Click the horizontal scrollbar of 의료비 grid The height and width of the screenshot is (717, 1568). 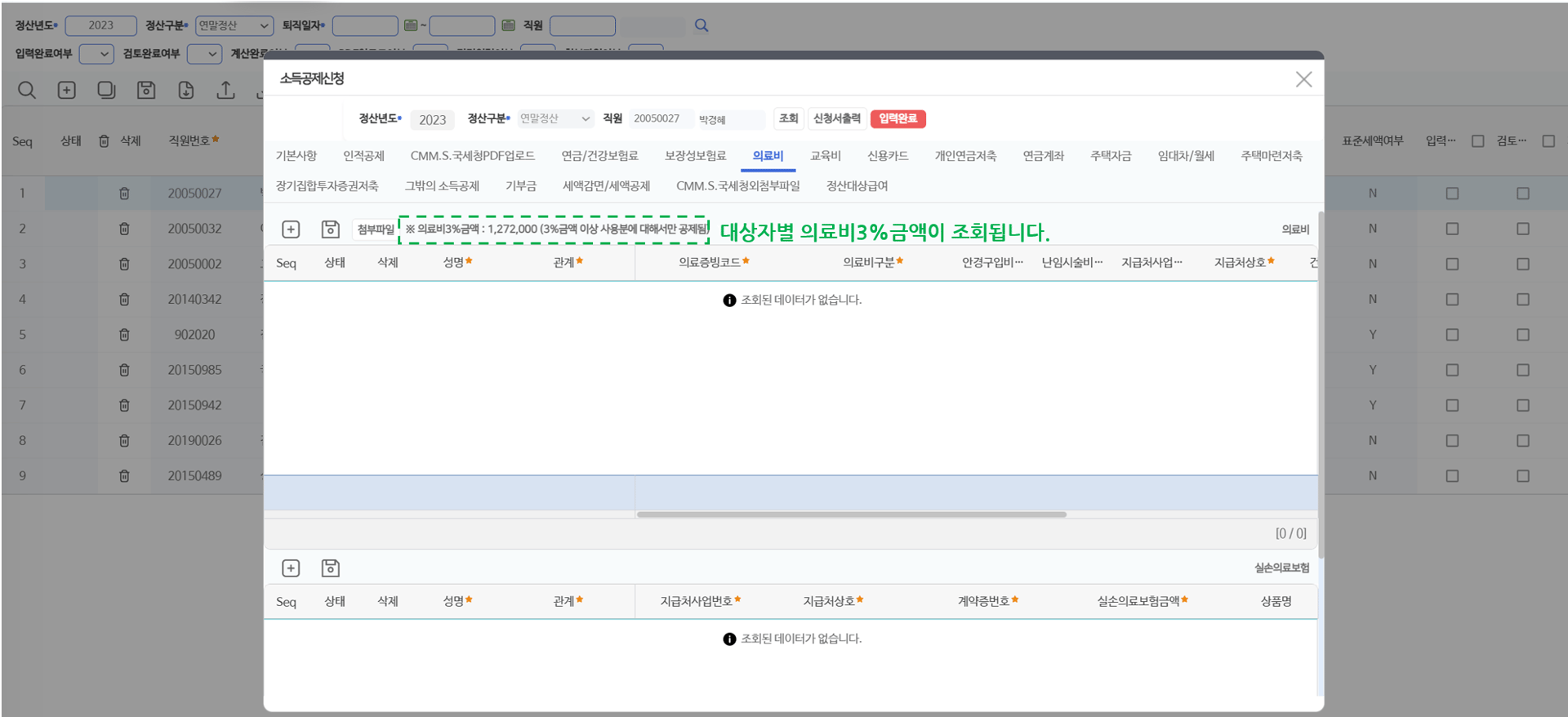851,514
